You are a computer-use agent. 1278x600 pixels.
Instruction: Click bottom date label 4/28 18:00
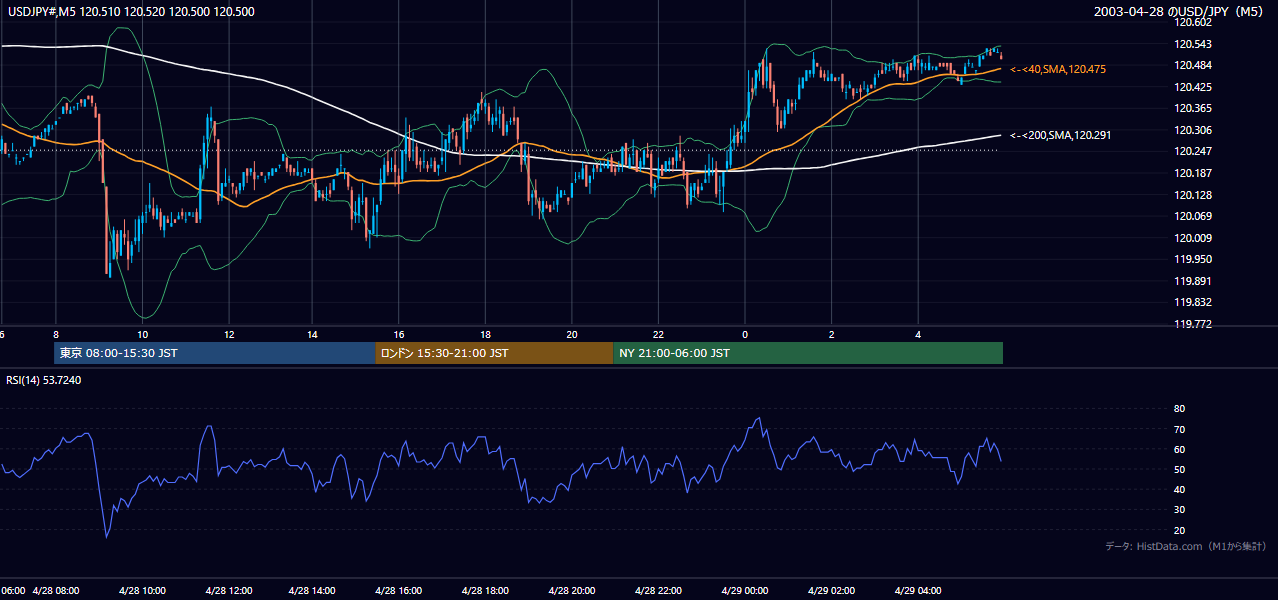[487, 590]
